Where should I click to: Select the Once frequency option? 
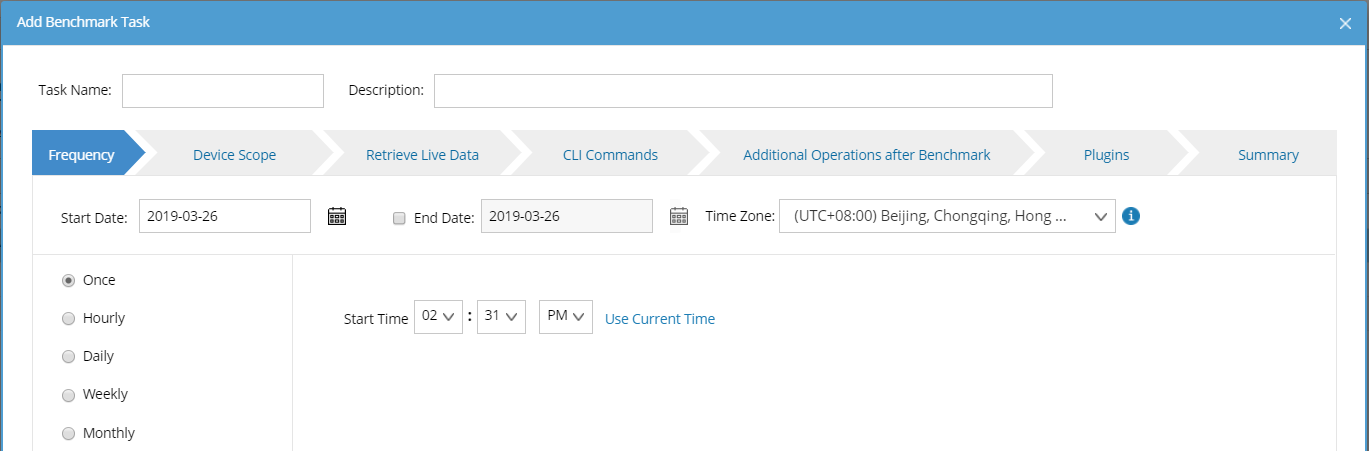click(69, 280)
